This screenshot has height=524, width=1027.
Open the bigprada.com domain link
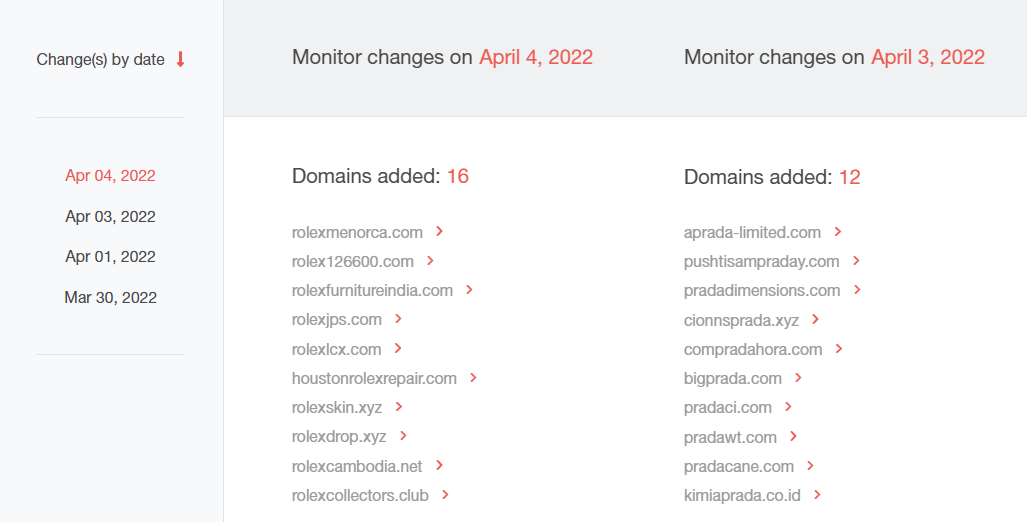[x=732, y=379]
